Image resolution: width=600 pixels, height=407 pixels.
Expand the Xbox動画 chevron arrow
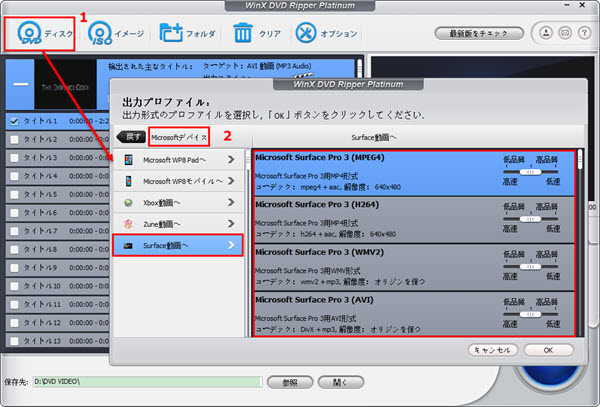click(x=231, y=202)
